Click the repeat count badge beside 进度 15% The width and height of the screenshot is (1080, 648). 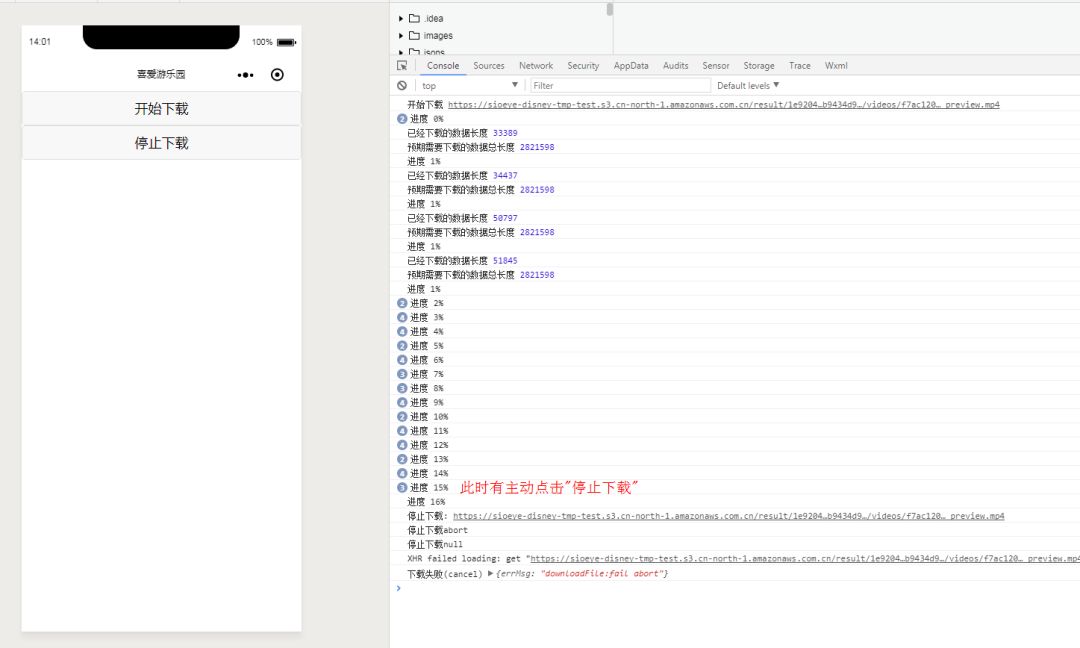402,488
